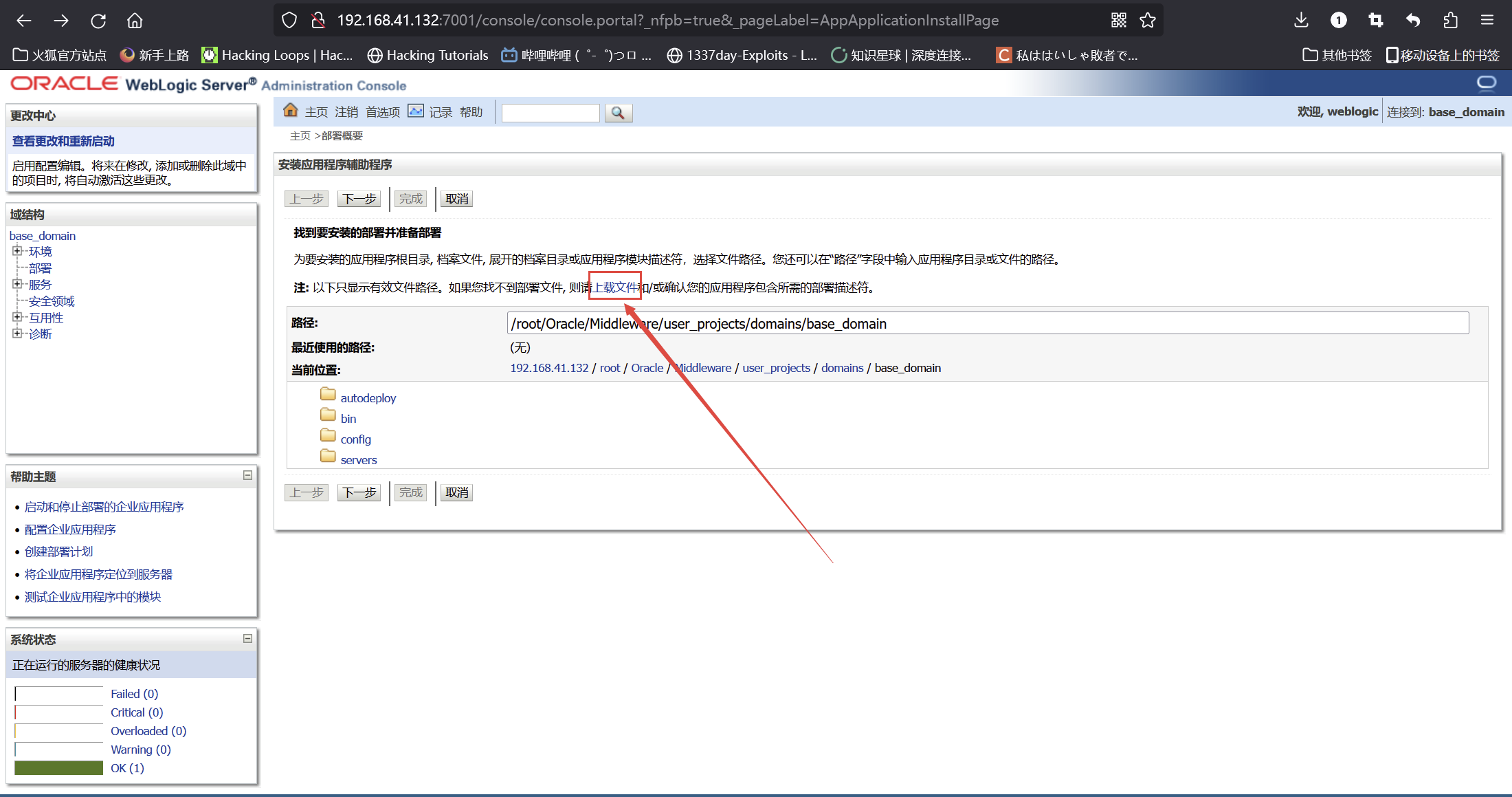Collapse the 帮助主题 panel

[x=248, y=475]
